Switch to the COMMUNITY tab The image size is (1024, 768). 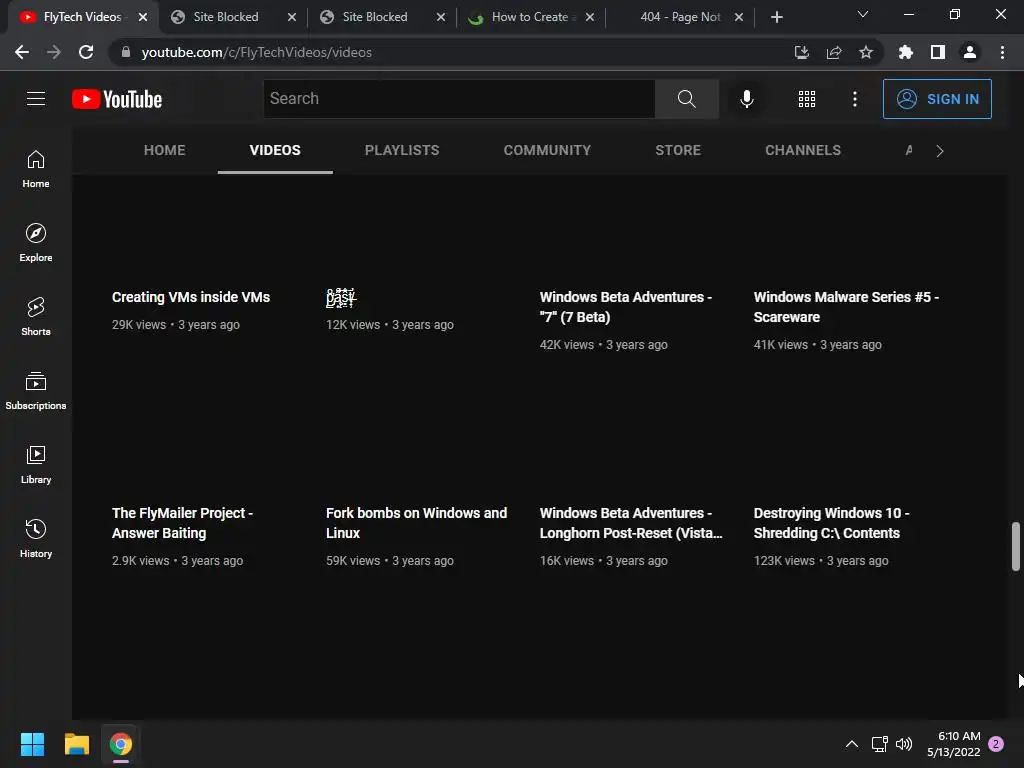[547, 150]
